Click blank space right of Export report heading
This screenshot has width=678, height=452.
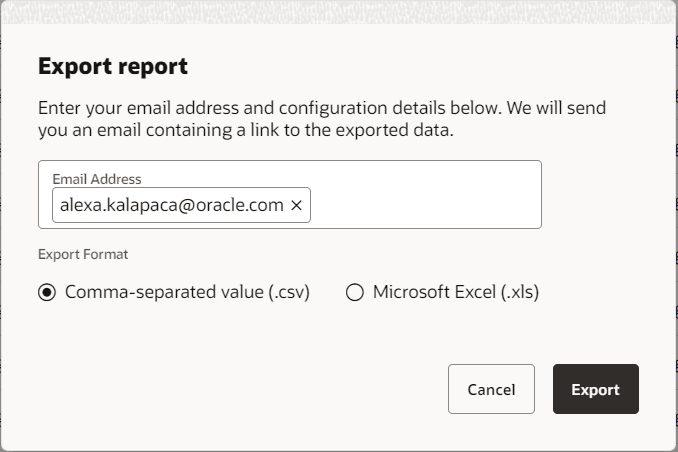click(420, 67)
